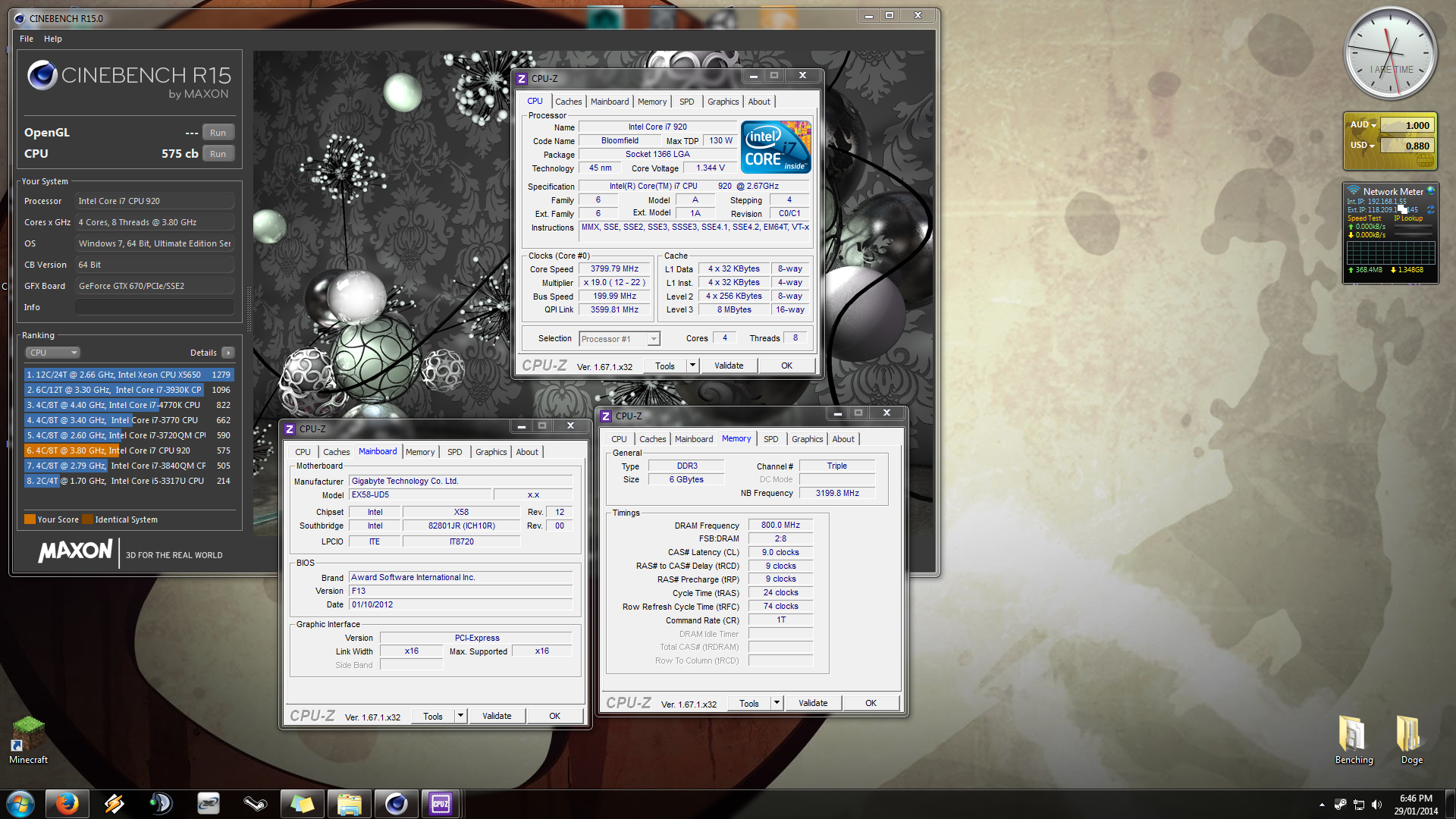This screenshot has width=1456, height=819.
Task: Click the Network Meter Wi-Fi icon
Action: tap(1353, 190)
